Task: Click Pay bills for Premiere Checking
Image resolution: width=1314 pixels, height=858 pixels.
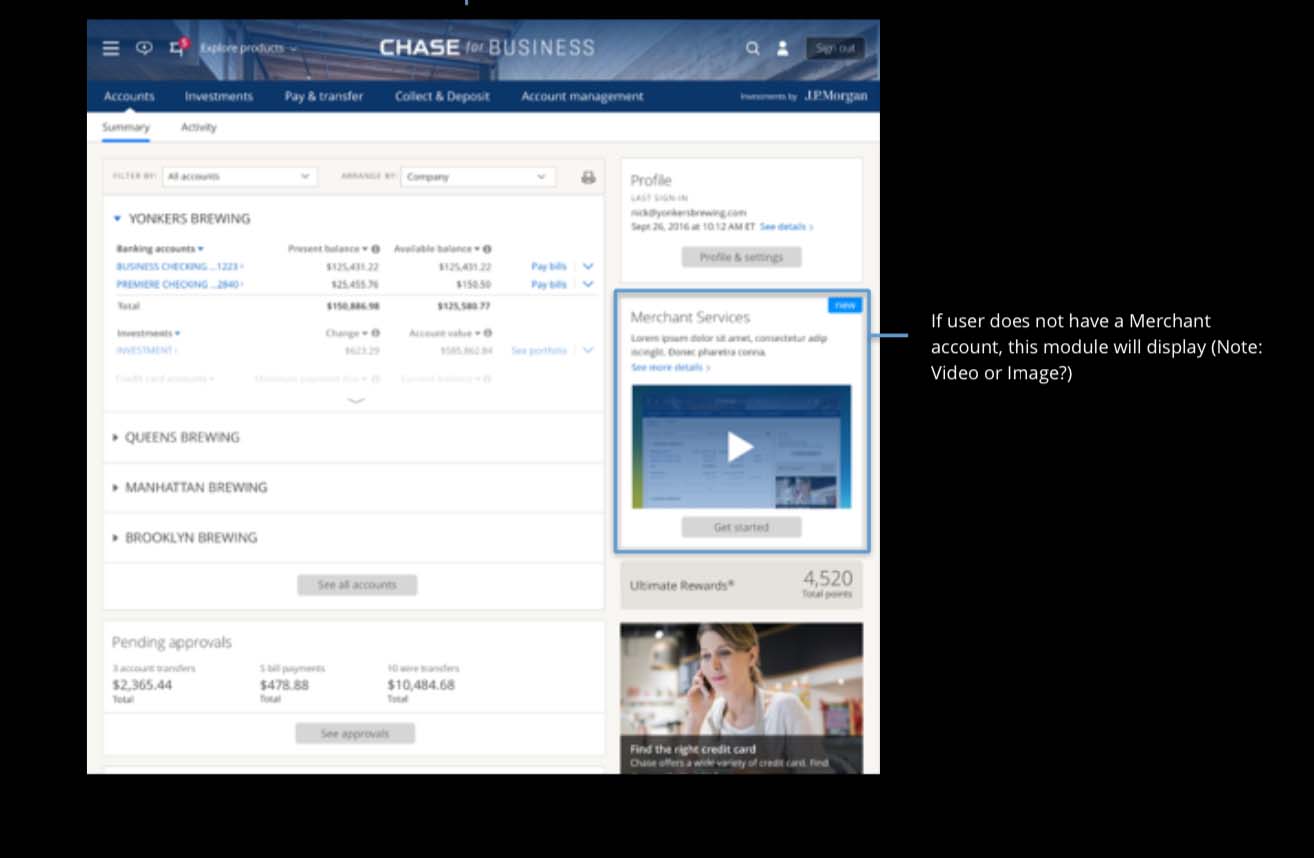Action: coord(549,285)
